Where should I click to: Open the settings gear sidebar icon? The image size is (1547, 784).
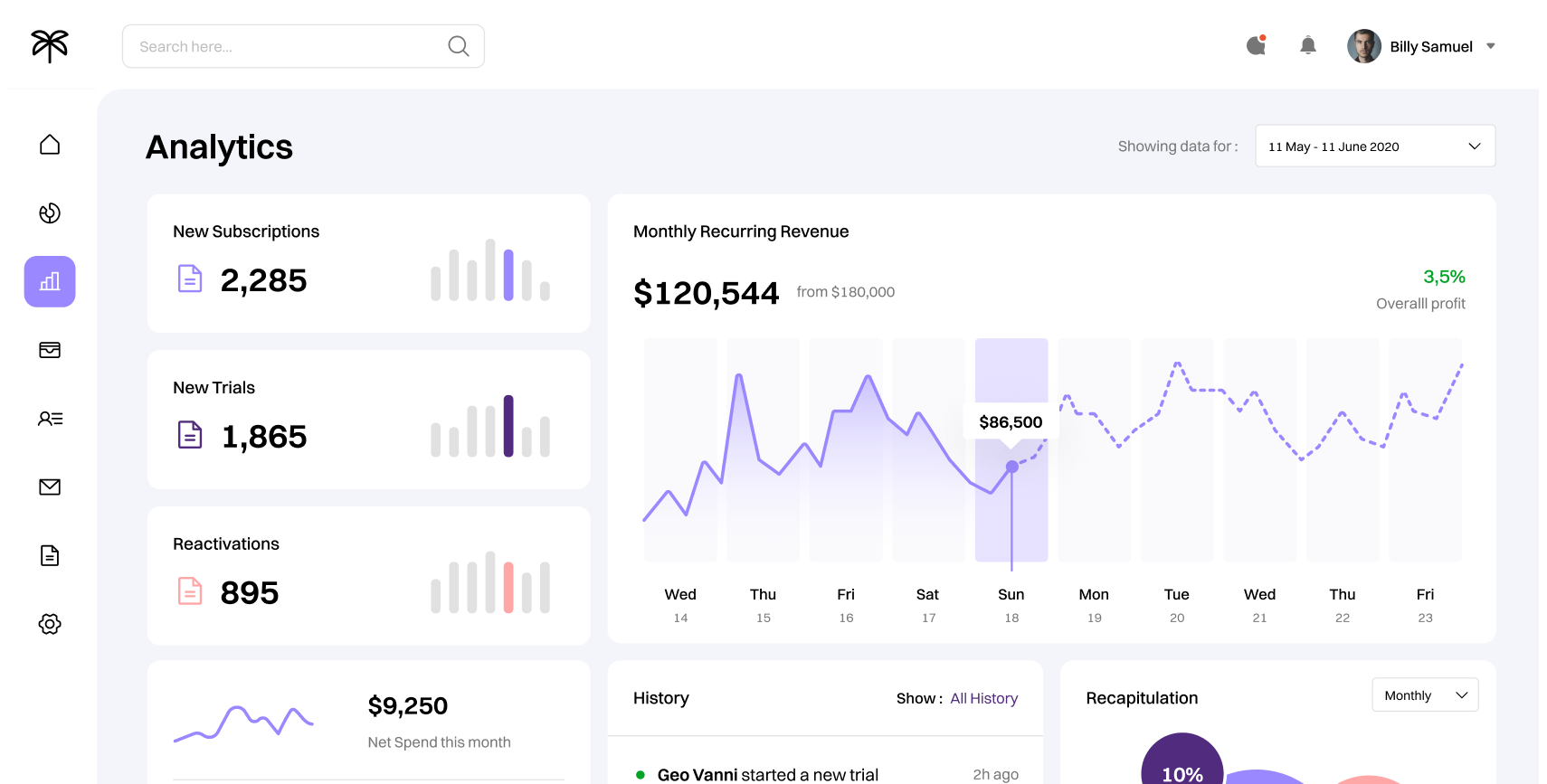pyautogui.click(x=50, y=624)
